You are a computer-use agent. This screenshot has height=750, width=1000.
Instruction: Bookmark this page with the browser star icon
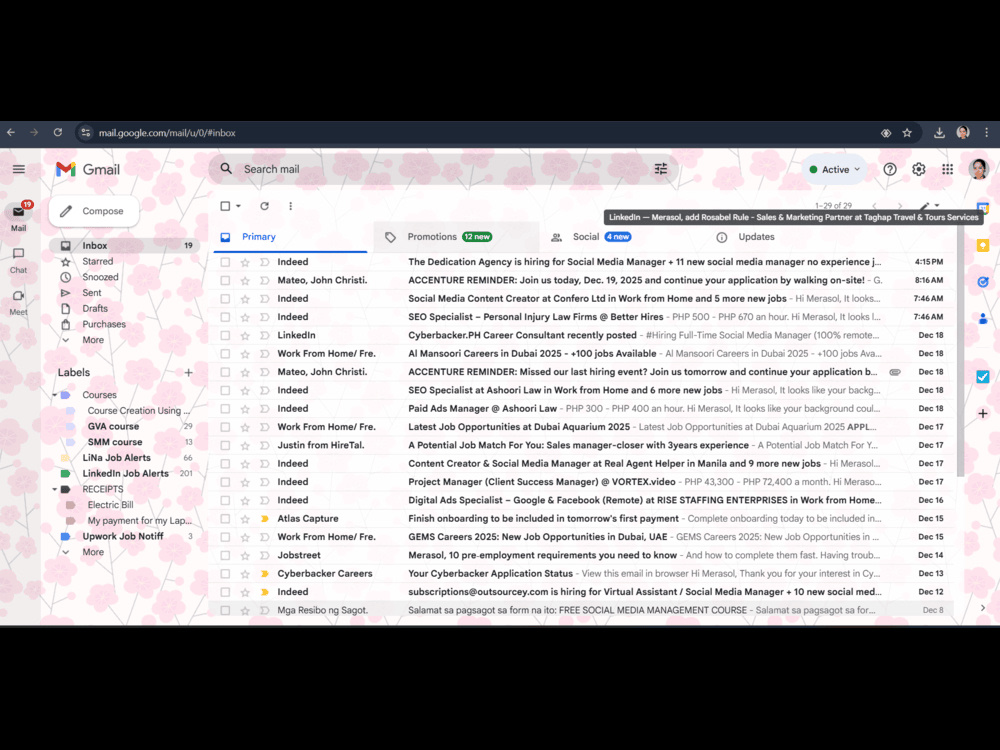[907, 133]
